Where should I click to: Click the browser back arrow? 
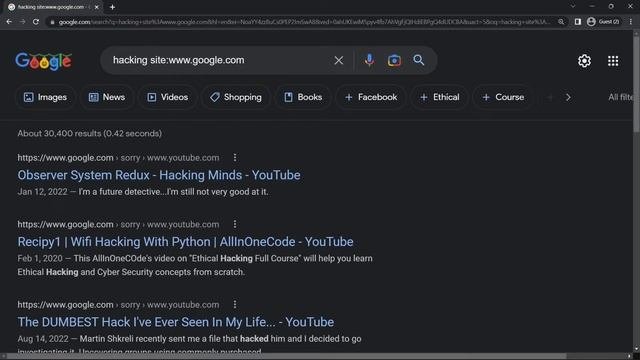9,22
